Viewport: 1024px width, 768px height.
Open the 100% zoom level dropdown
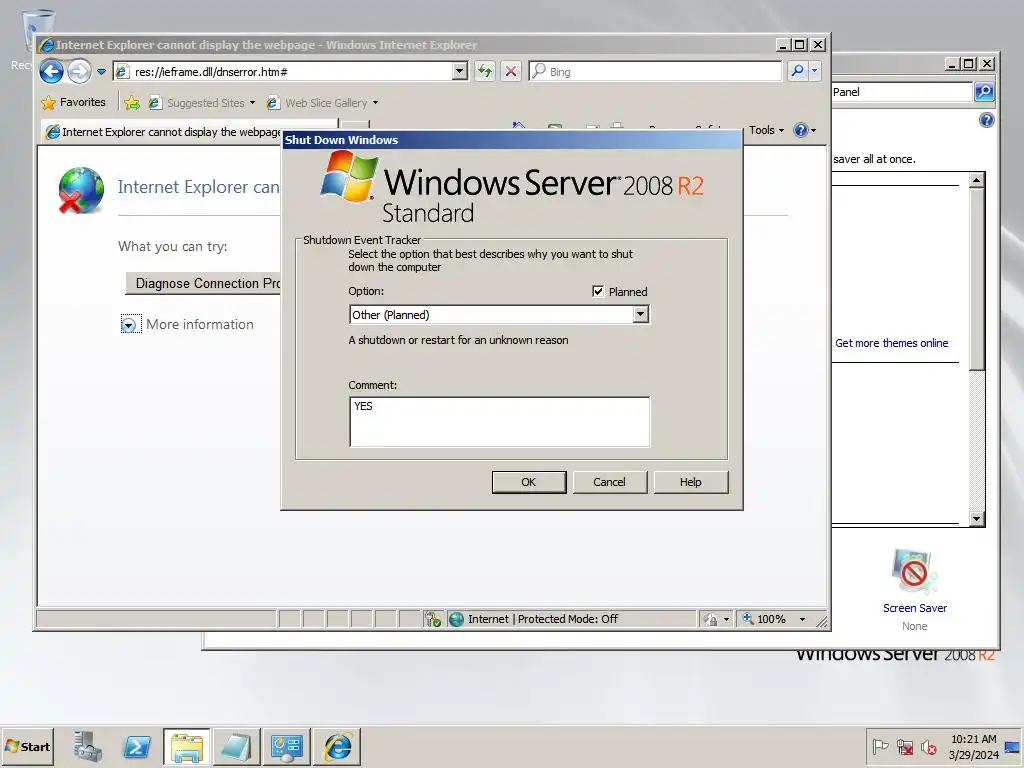coord(802,619)
